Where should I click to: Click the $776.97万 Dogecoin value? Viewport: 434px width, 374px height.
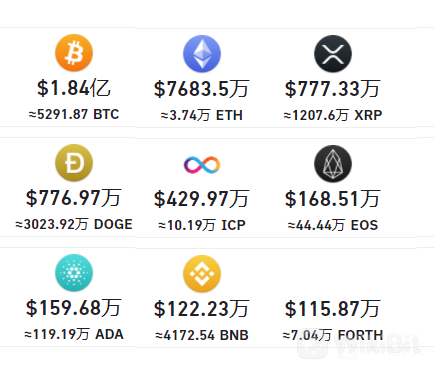click(74, 198)
